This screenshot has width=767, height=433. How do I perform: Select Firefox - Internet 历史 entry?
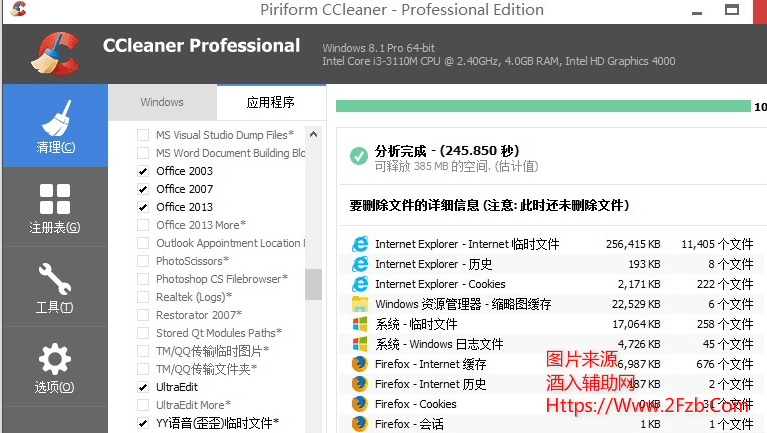click(x=553, y=384)
